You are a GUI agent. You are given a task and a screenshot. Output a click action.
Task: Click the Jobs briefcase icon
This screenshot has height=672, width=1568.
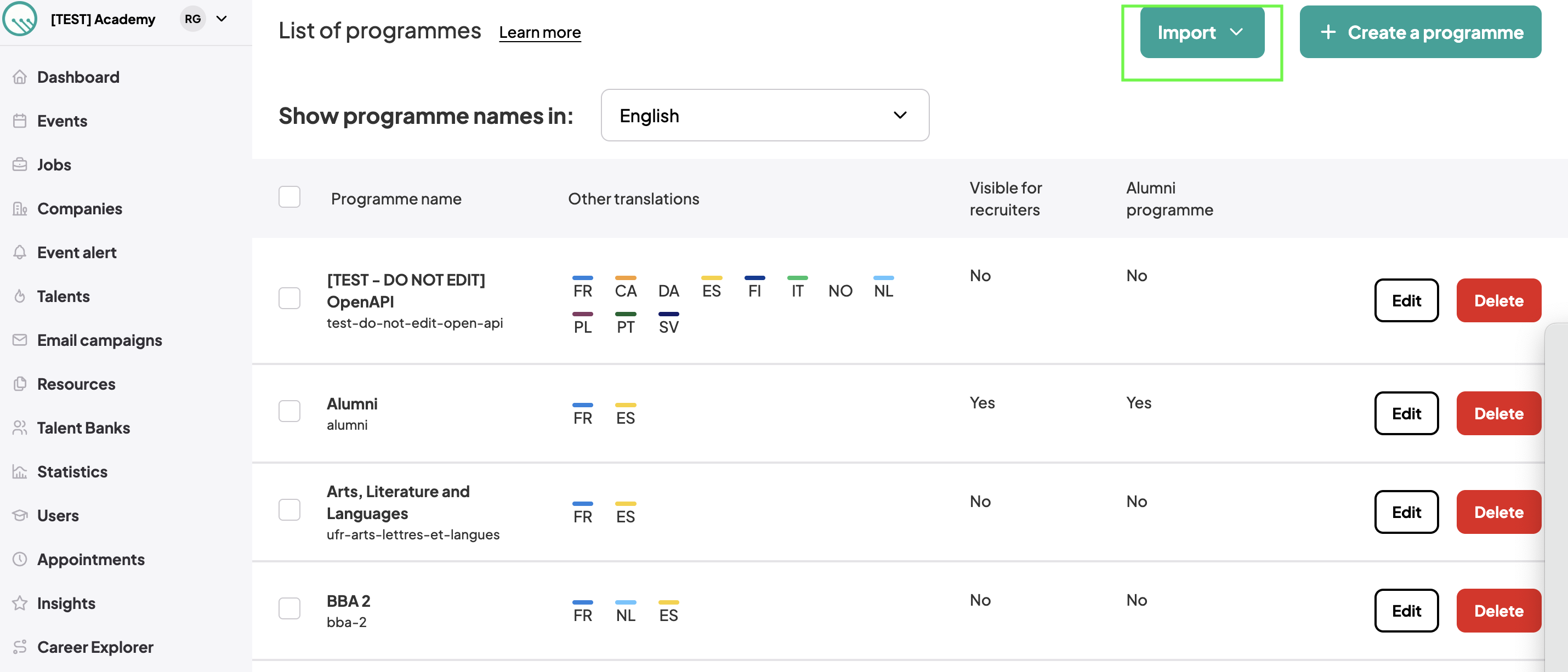click(x=20, y=164)
